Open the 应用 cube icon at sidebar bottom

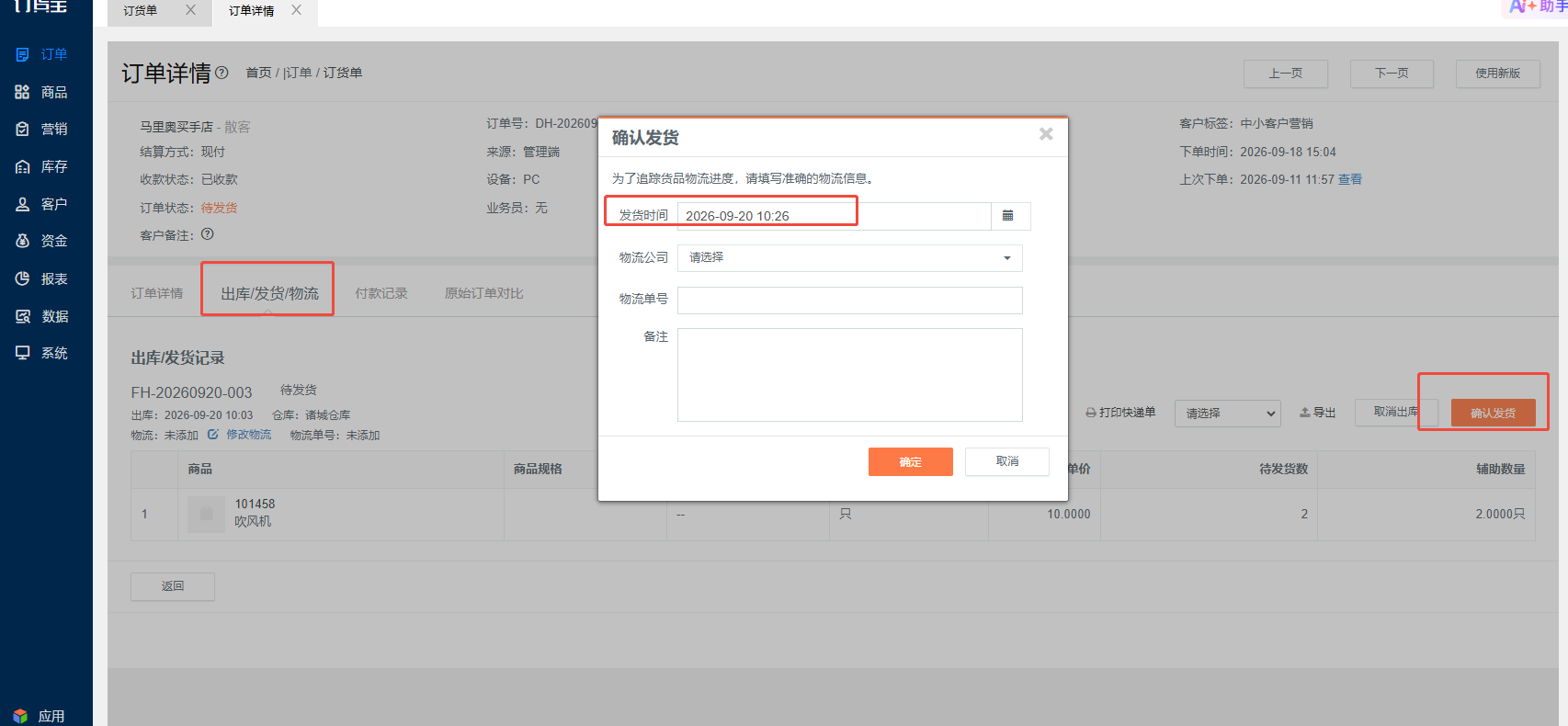pyautogui.click(x=20, y=716)
